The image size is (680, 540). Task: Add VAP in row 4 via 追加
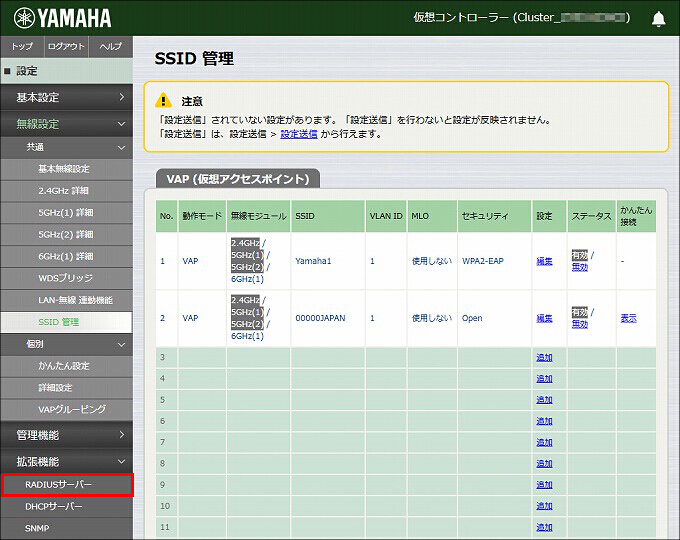(x=544, y=379)
